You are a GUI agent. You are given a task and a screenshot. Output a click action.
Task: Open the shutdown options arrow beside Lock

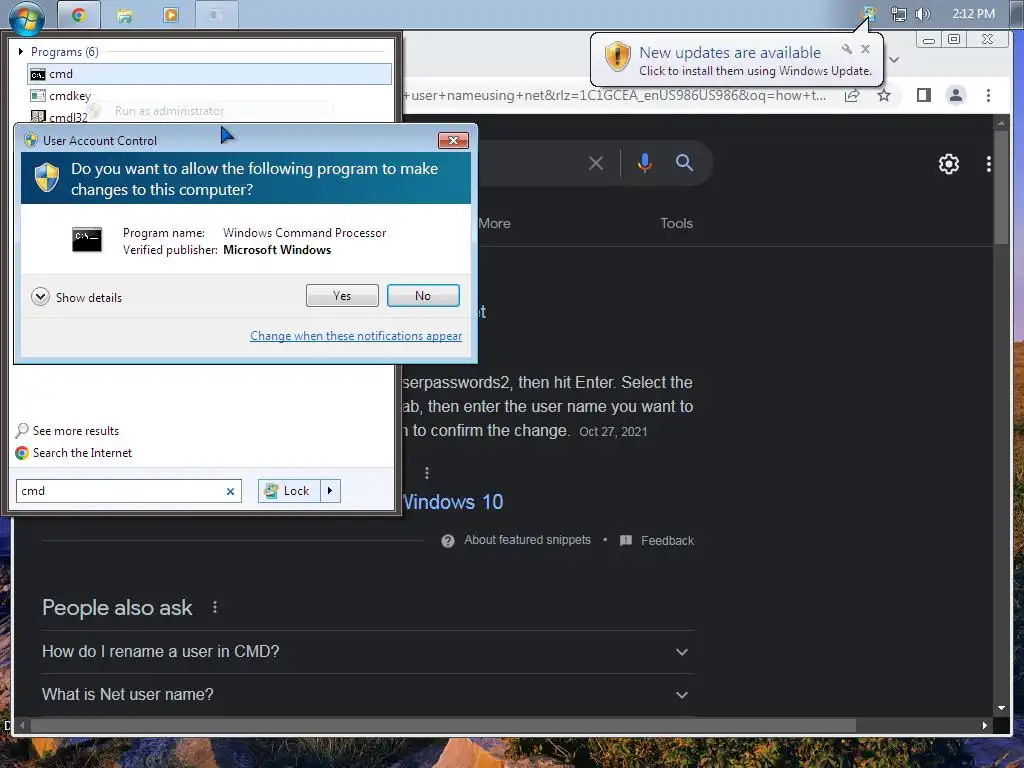click(x=330, y=490)
